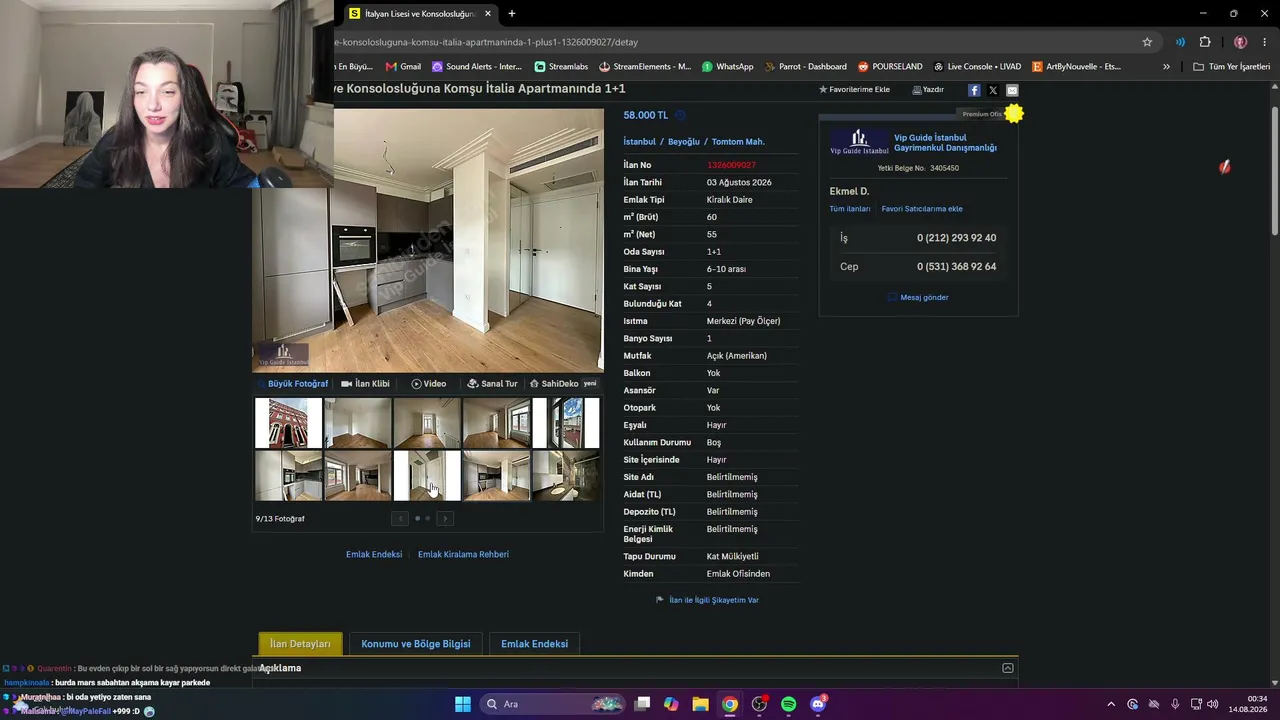Switch to the Emlak Endeksi tab

(534, 644)
